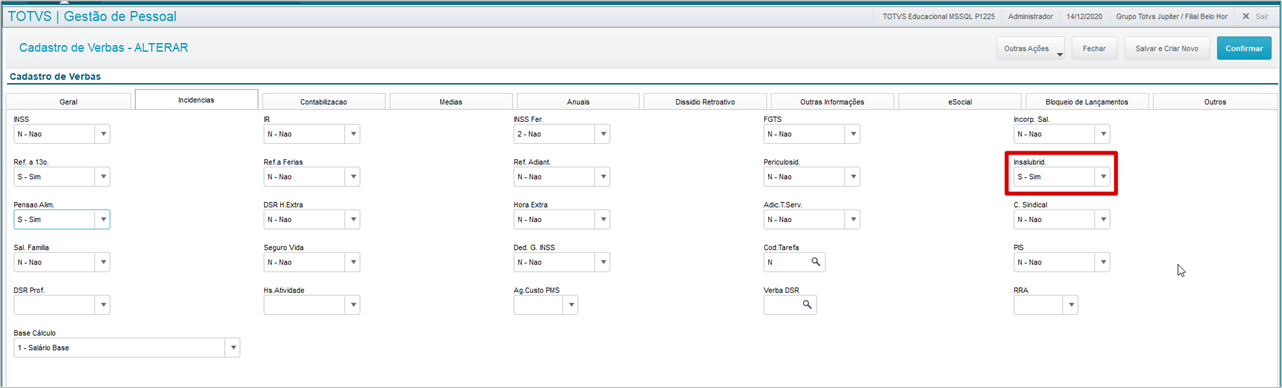Expand the Adic.T.Serv. dropdown
Image resolution: width=1282 pixels, height=388 pixels.
852,220
